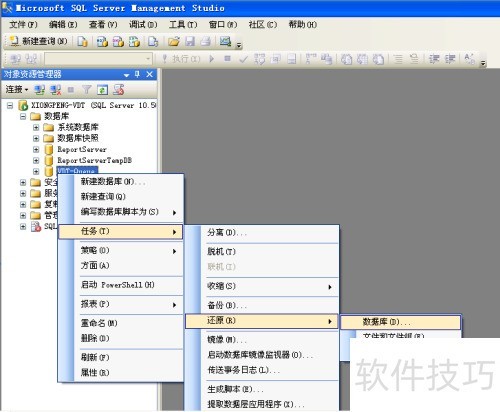Screen dimensions: 500x412
Task: Open the 报表(P) submenu
Action: 121,304
